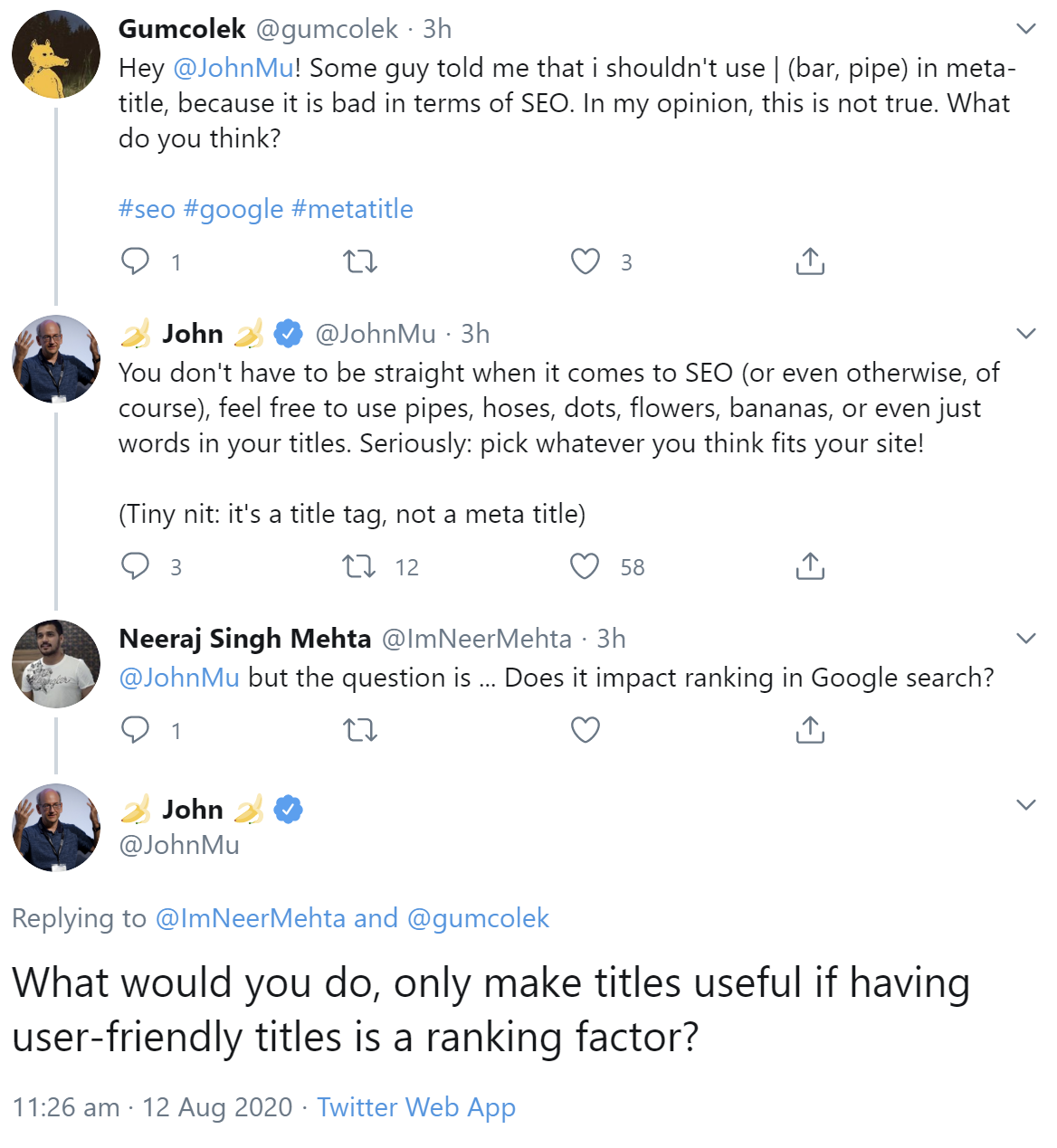Viewport: 1057px width, 1148px height.
Task: Share Gumcolek's tweet via the share icon
Action: (810, 261)
